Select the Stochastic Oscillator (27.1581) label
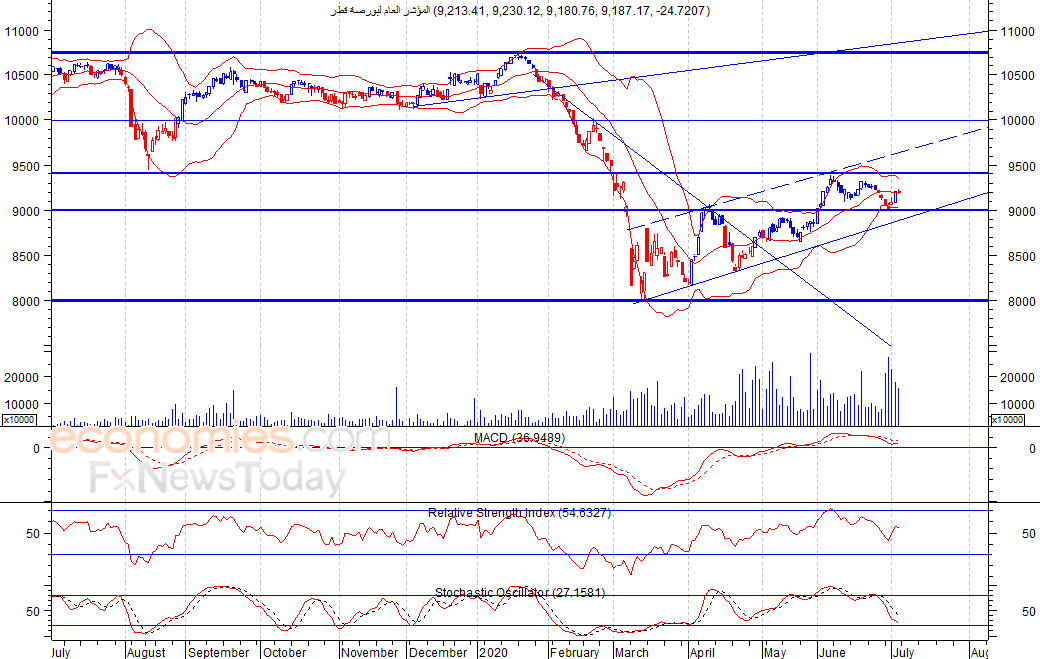The image size is (1040, 659). pyautogui.click(x=520, y=592)
